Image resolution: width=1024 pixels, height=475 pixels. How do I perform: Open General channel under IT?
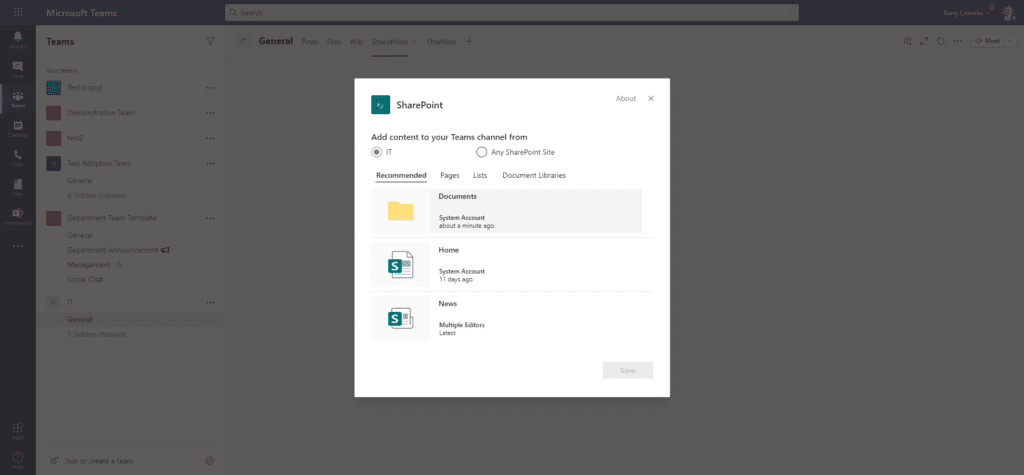point(80,320)
